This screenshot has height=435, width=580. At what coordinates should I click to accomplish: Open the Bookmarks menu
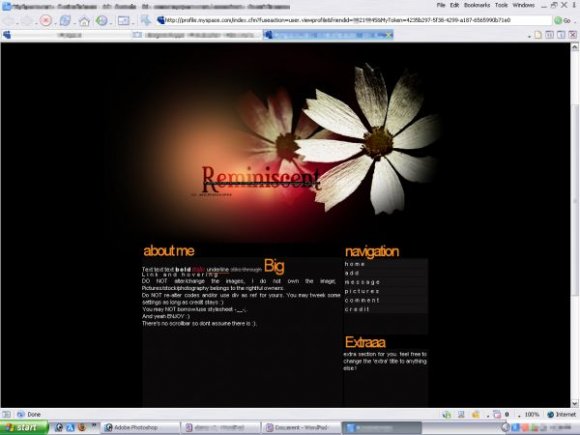477,5
